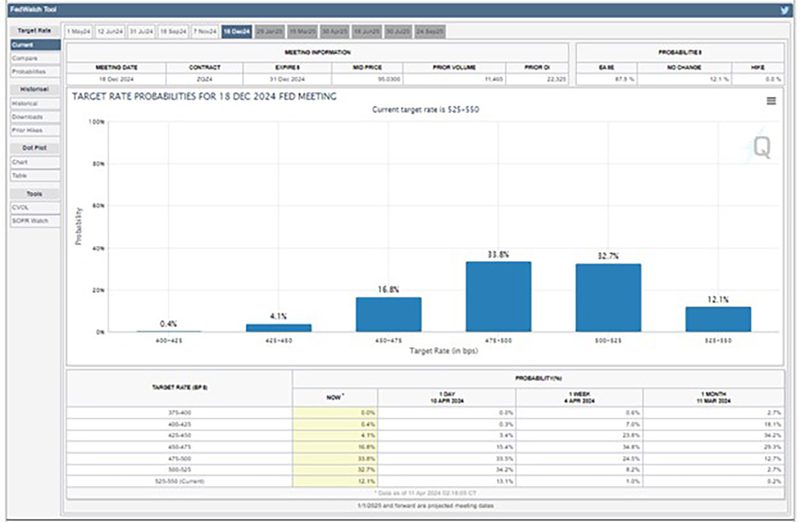Open the chart hamburger menu
800x522 pixels.
click(x=771, y=101)
